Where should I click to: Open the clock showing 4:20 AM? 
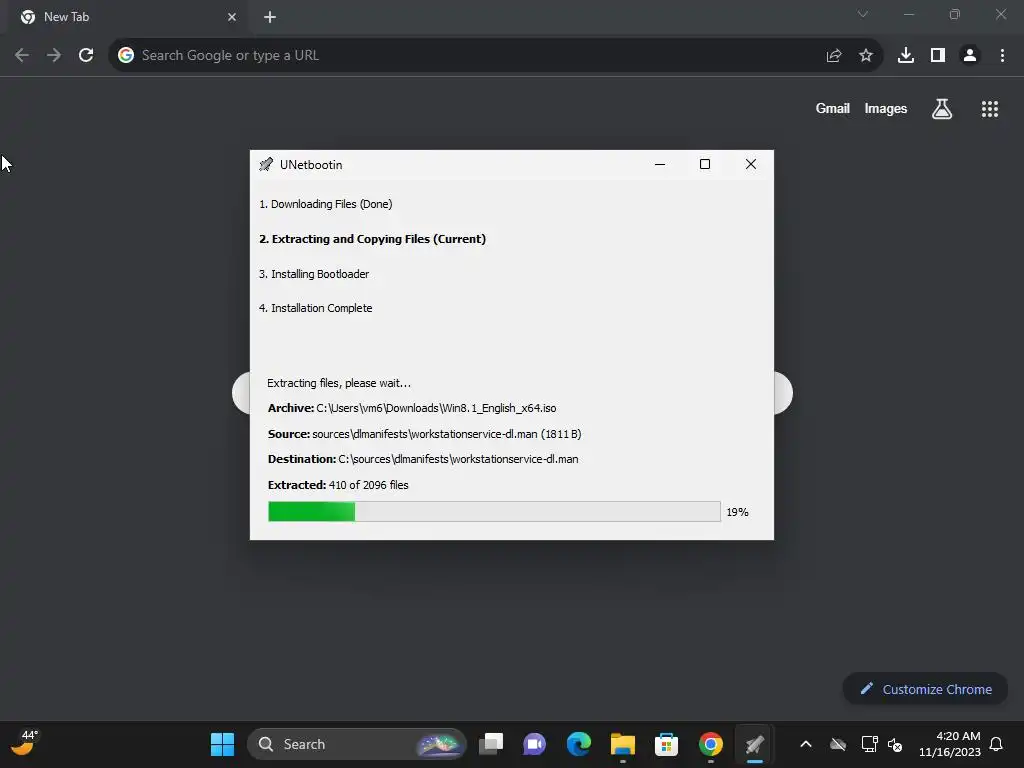(x=950, y=744)
